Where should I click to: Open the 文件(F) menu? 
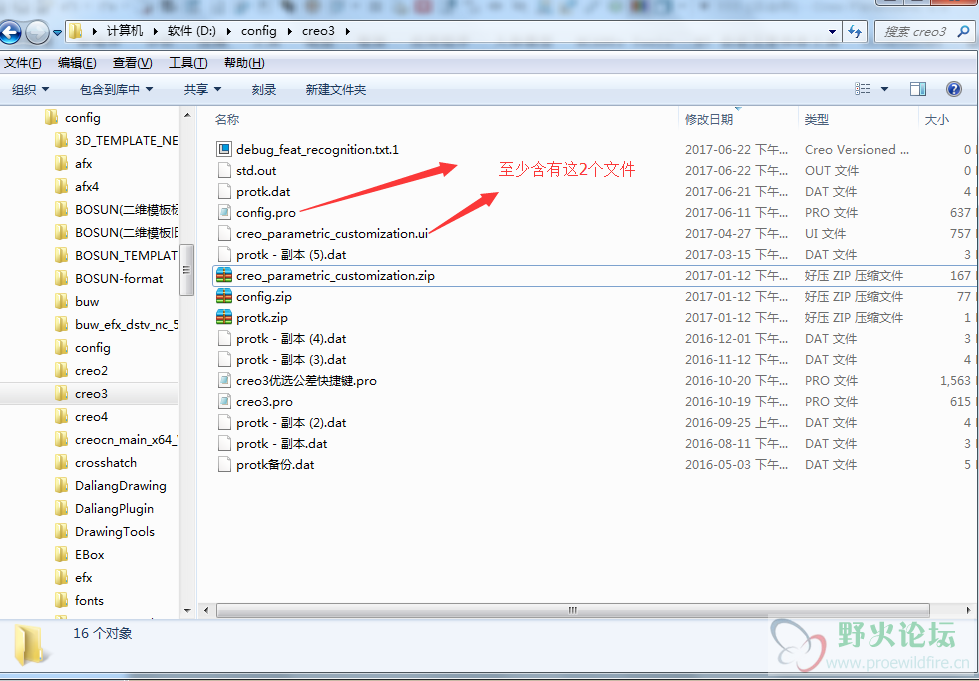pyautogui.click(x=22, y=63)
